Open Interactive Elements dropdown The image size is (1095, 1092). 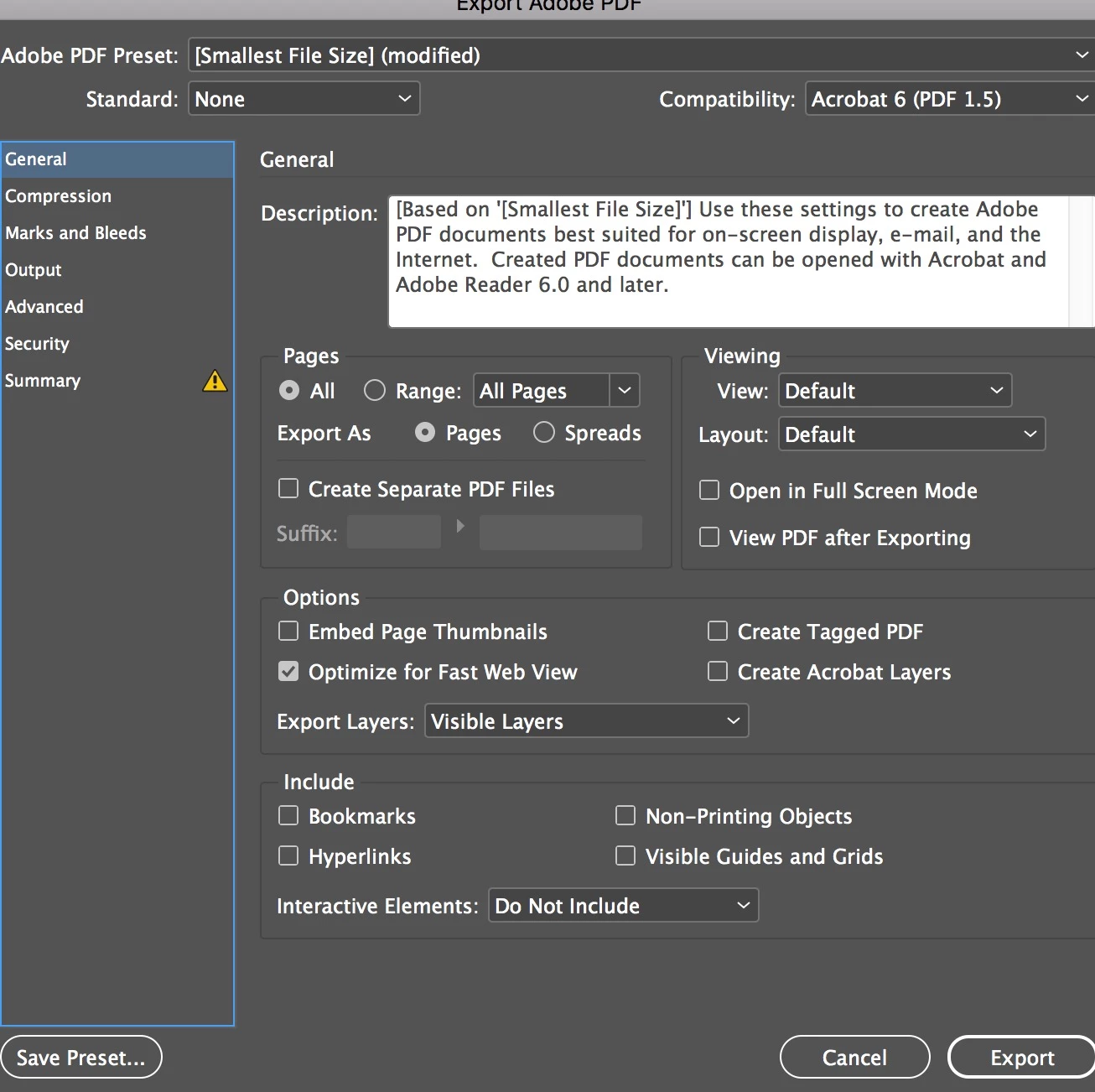click(624, 906)
